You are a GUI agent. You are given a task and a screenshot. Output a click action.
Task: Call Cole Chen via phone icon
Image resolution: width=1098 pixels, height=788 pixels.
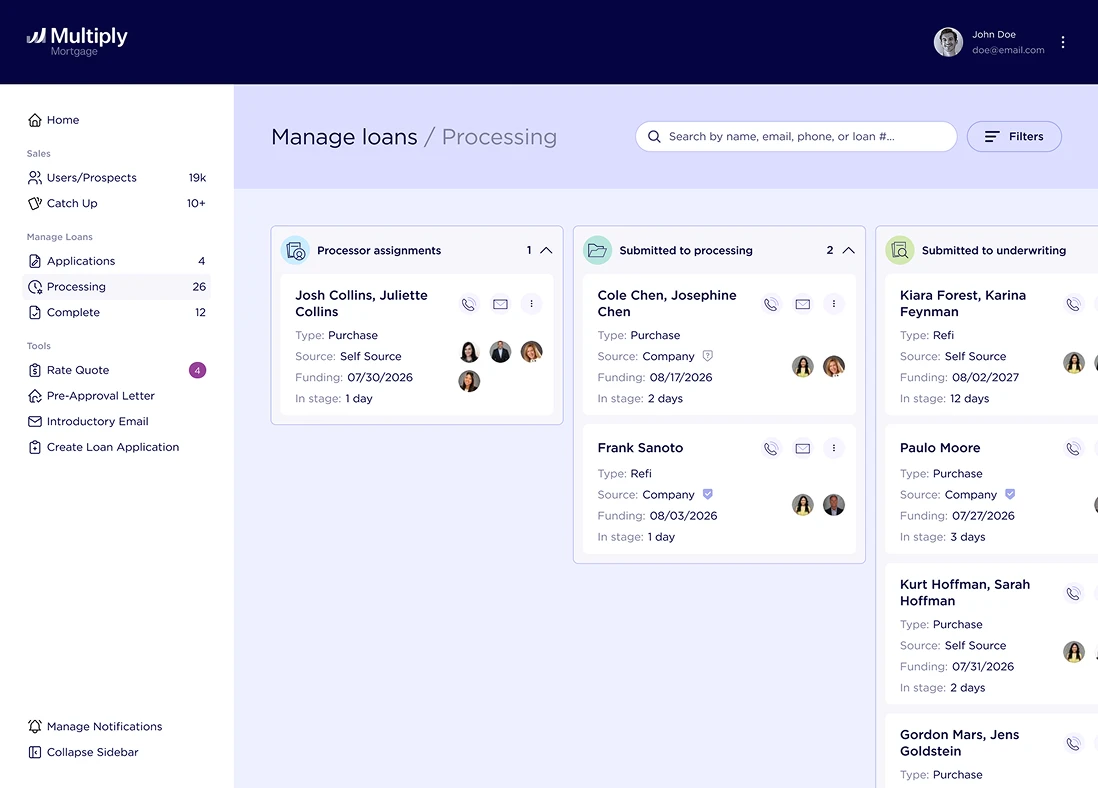point(771,304)
